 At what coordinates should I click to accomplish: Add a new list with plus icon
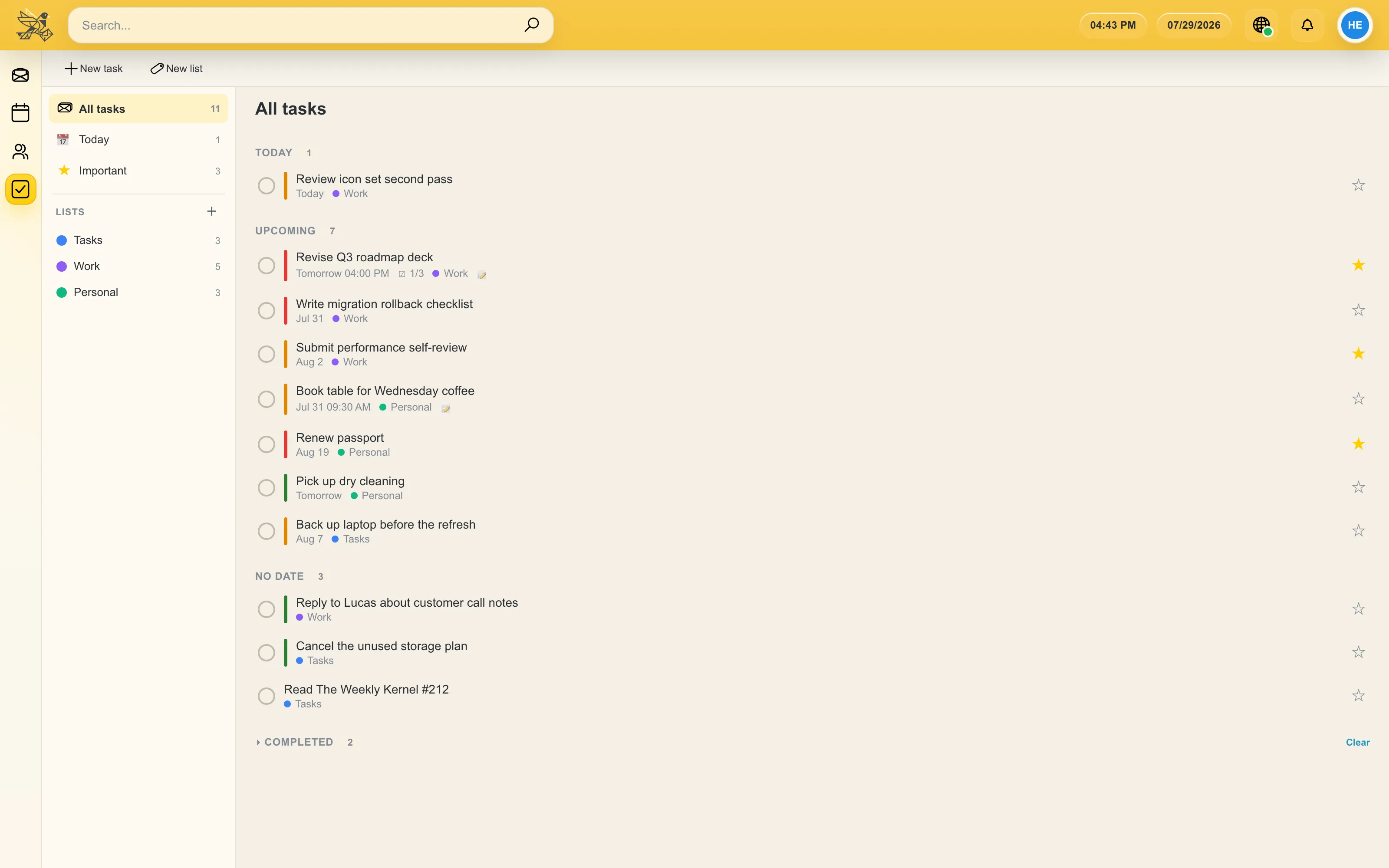point(212,211)
